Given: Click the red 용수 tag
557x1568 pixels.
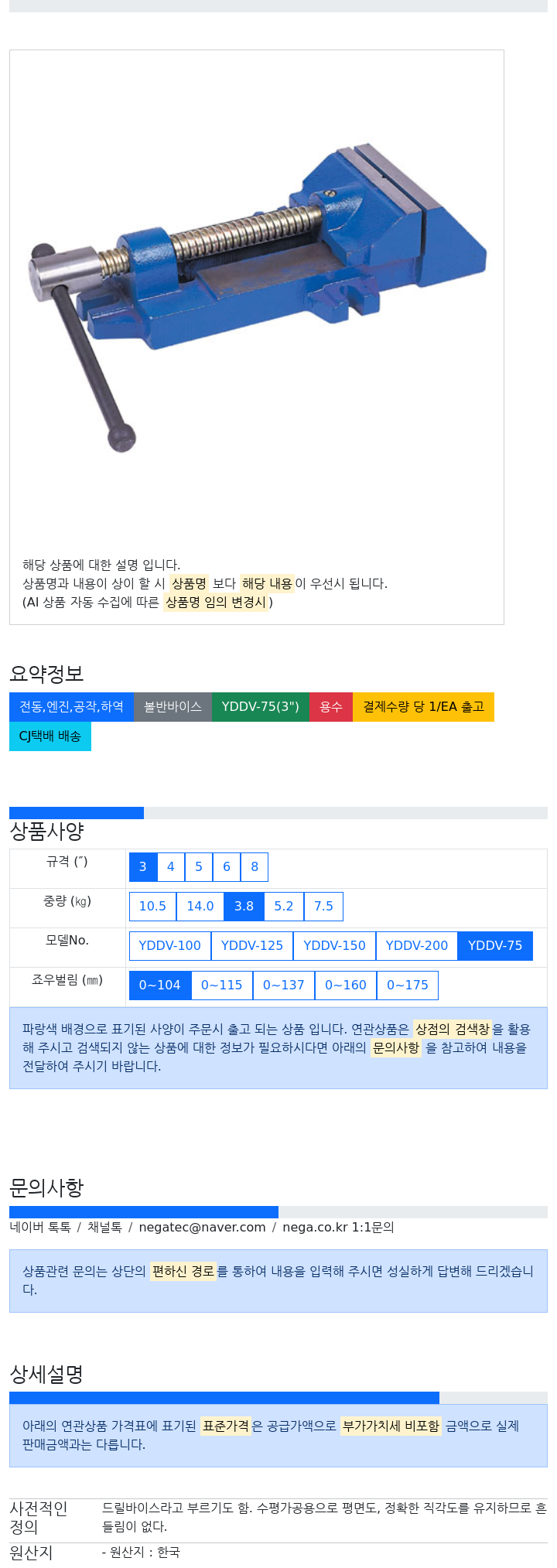Looking at the screenshot, I should [330, 707].
